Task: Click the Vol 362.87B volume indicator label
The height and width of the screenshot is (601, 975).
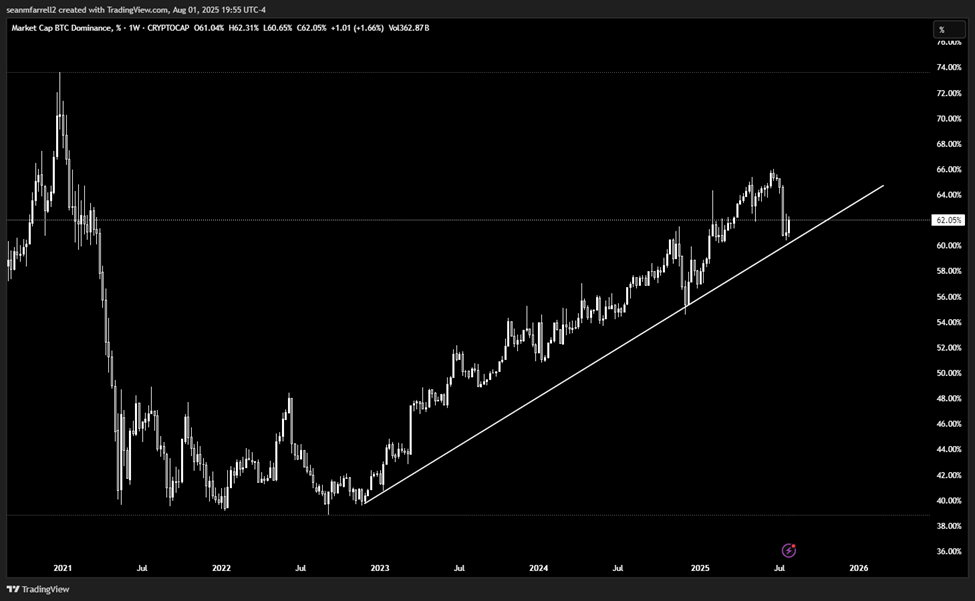Action: click(407, 29)
